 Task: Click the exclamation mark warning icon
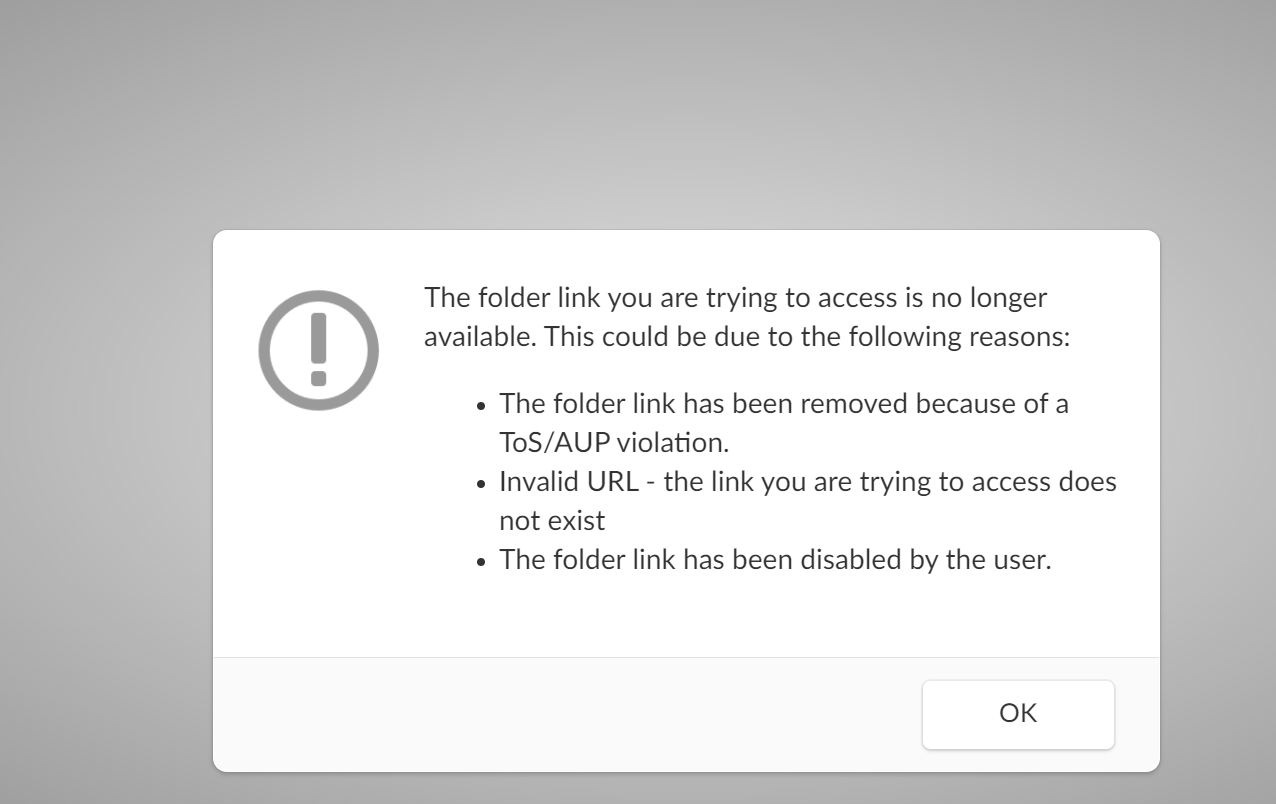(318, 350)
